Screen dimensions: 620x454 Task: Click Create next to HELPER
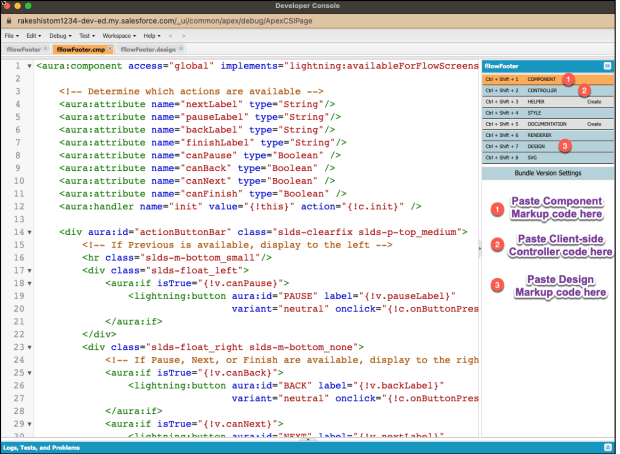594,101
